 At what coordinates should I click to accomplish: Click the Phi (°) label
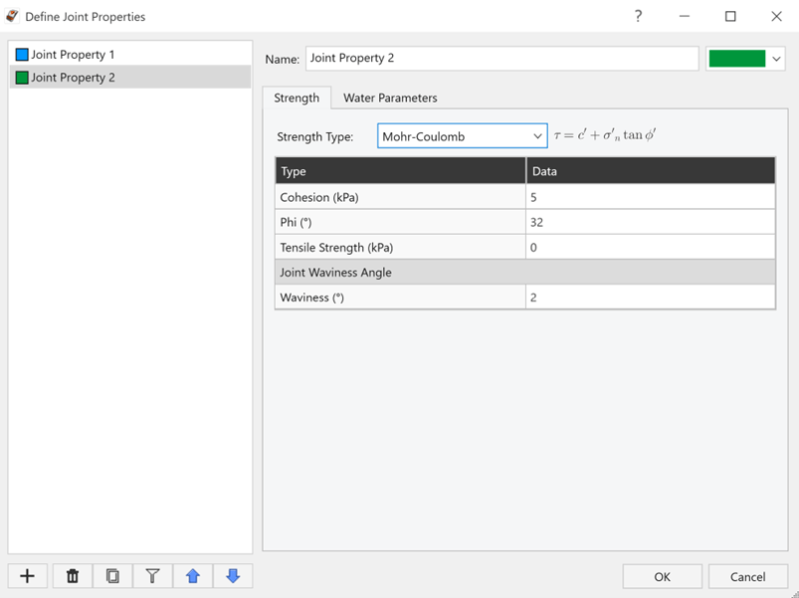tap(296, 222)
